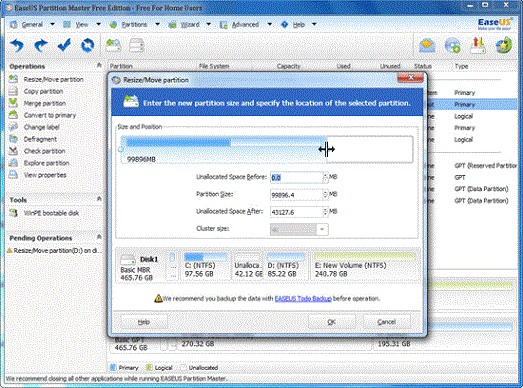Click the partition resize slider handle
Viewport: 523px width, 388px height.
click(x=327, y=149)
